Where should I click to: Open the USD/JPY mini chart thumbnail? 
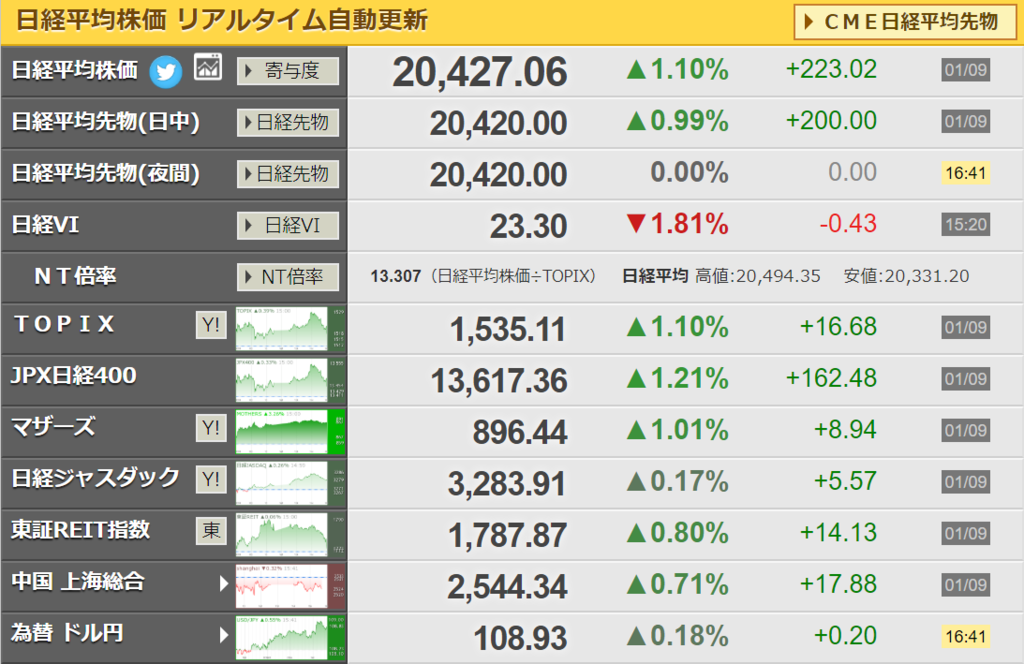(x=290, y=638)
